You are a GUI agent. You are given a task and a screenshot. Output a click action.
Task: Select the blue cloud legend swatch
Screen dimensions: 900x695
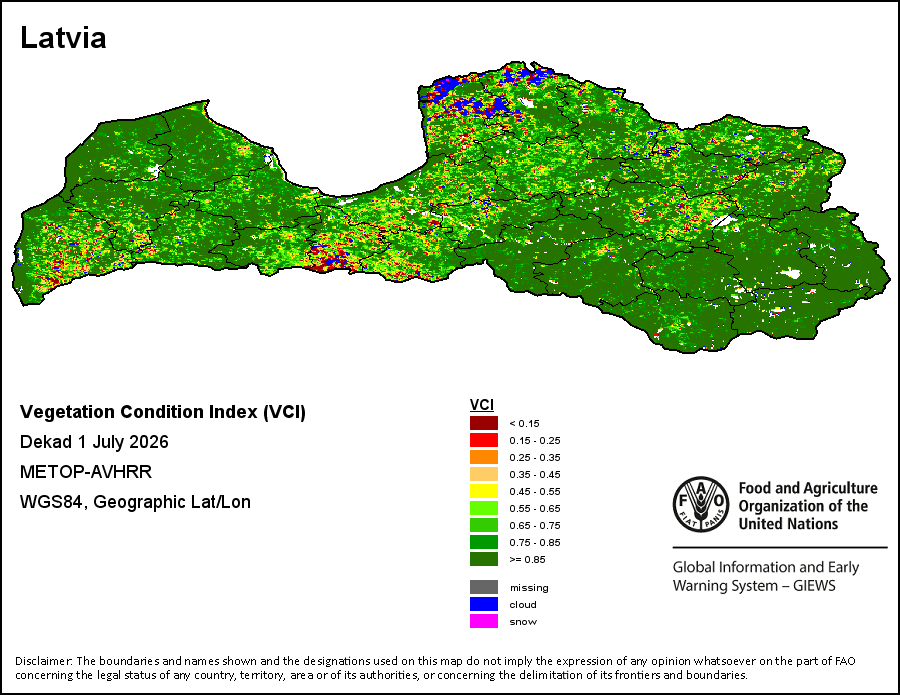[484, 604]
